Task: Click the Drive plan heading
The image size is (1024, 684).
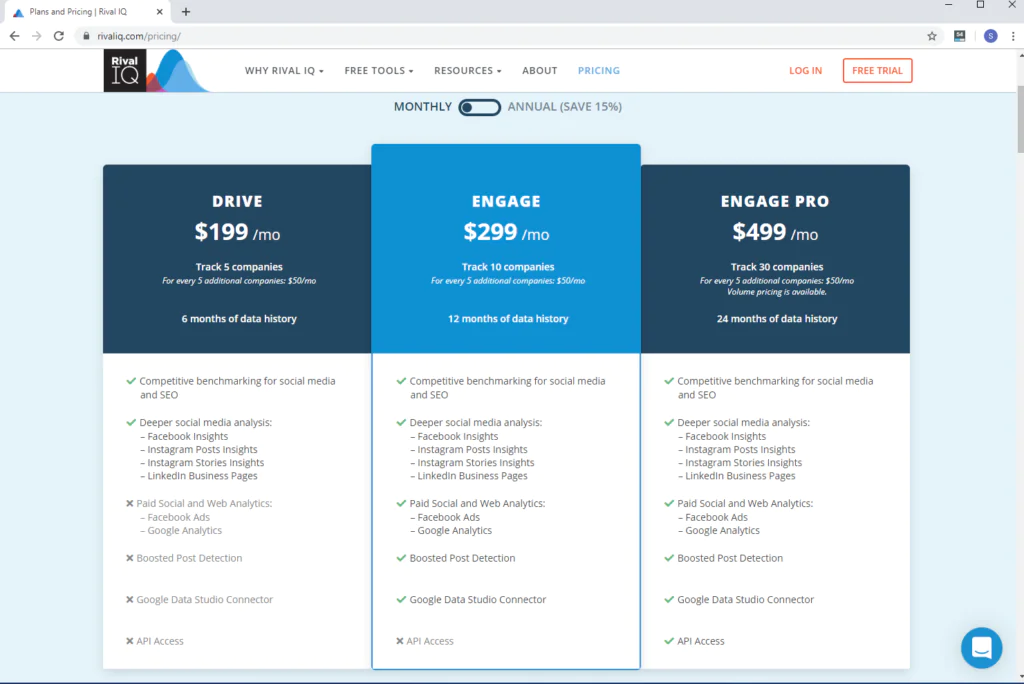Action: [237, 201]
